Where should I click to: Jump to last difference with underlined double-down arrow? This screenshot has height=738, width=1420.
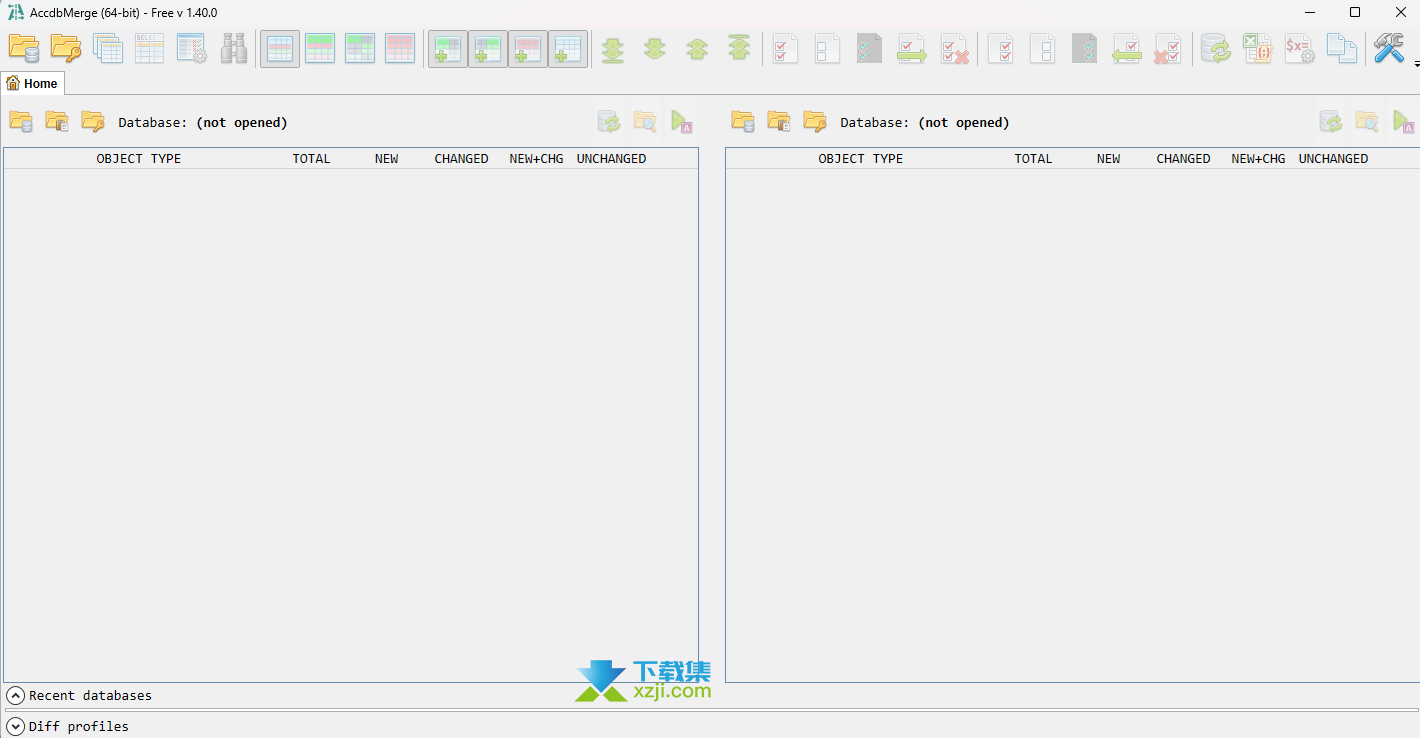(613, 48)
